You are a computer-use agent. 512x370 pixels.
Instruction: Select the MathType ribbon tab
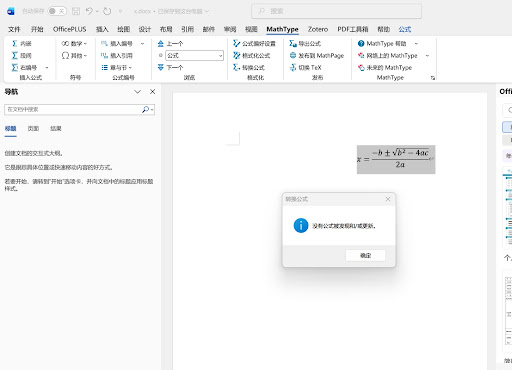point(282,29)
